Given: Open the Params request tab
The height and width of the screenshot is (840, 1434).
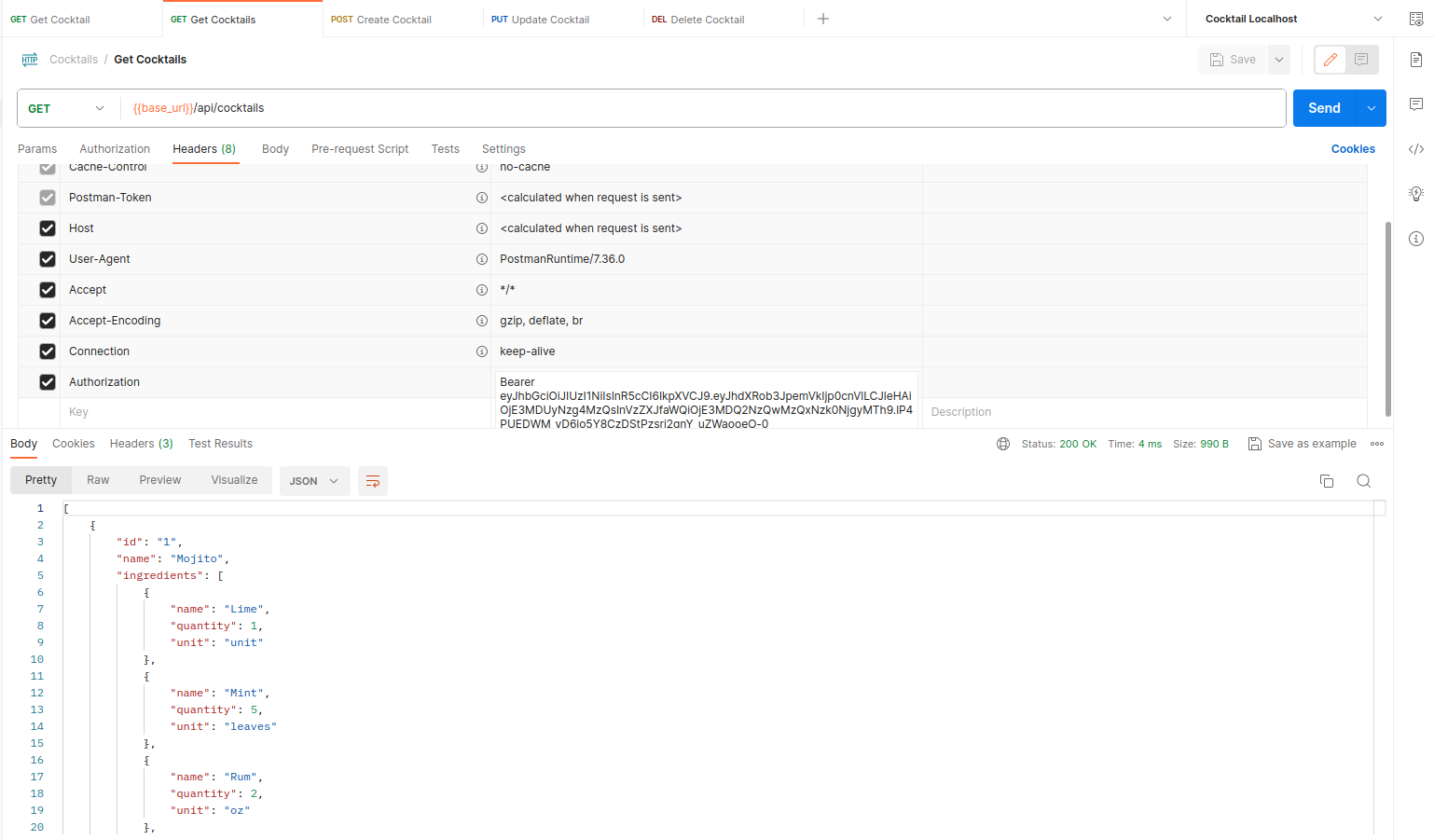Looking at the screenshot, I should (37, 149).
